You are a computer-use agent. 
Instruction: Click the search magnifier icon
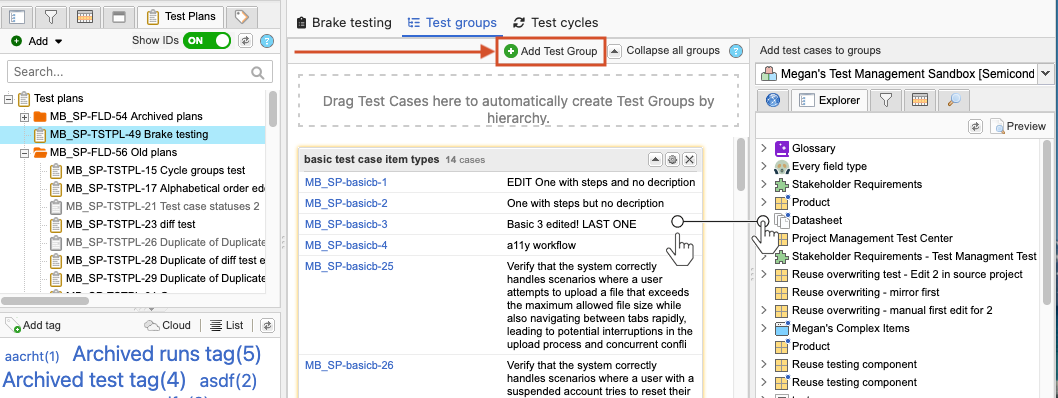click(x=258, y=72)
